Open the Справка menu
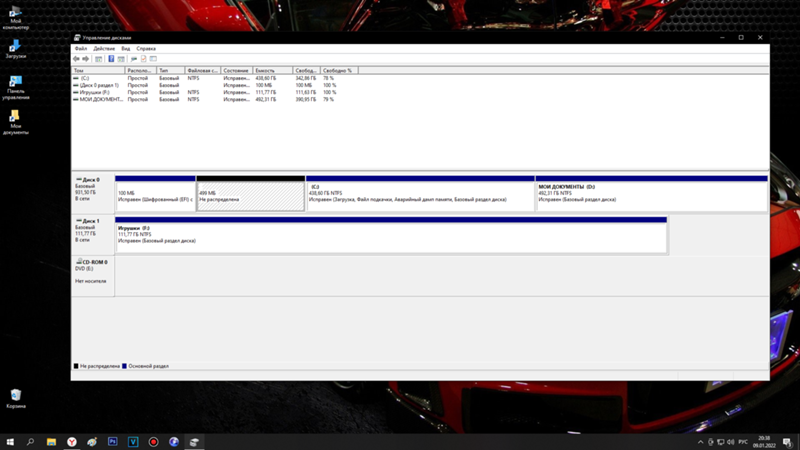This screenshot has height=450, width=800. click(x=146, y=48)
